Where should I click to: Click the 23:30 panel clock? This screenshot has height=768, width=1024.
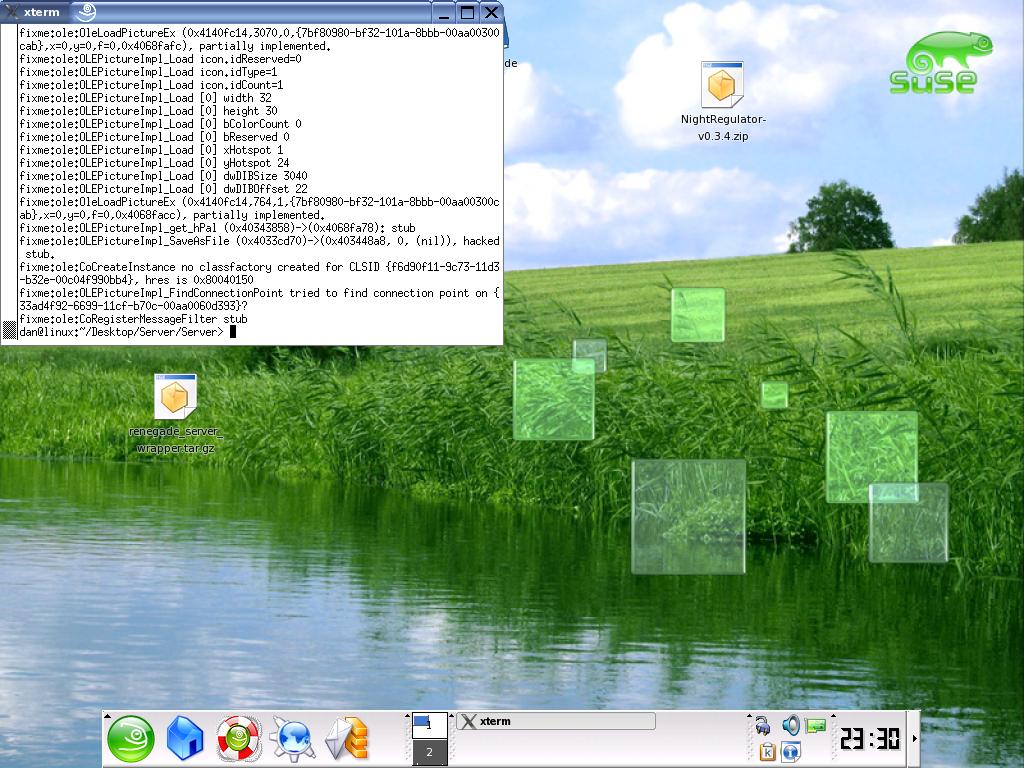point(869,739)
